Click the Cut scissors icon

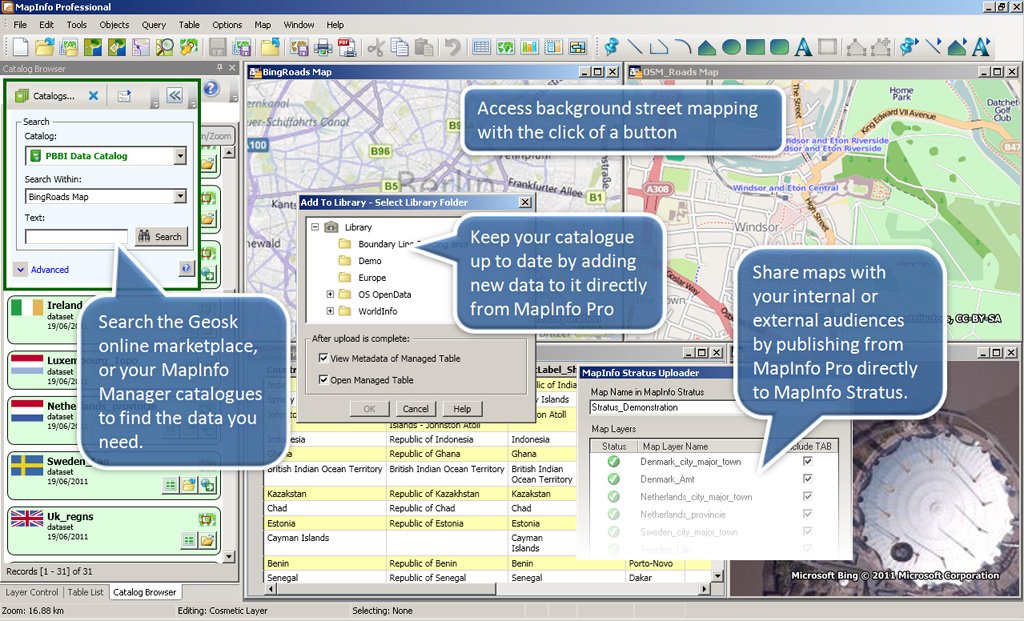pos(376,47)
